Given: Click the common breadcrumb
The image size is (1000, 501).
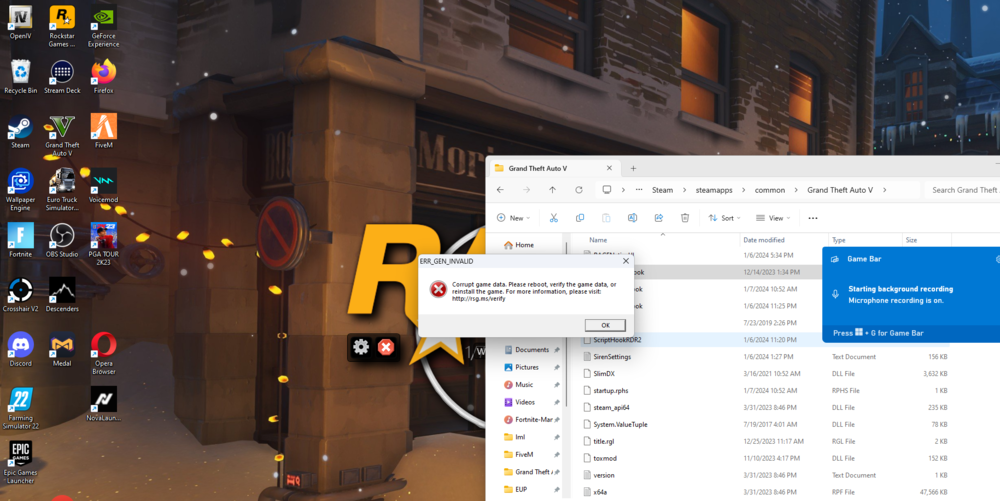Looking at the screenshot, I should pos(770,190).
